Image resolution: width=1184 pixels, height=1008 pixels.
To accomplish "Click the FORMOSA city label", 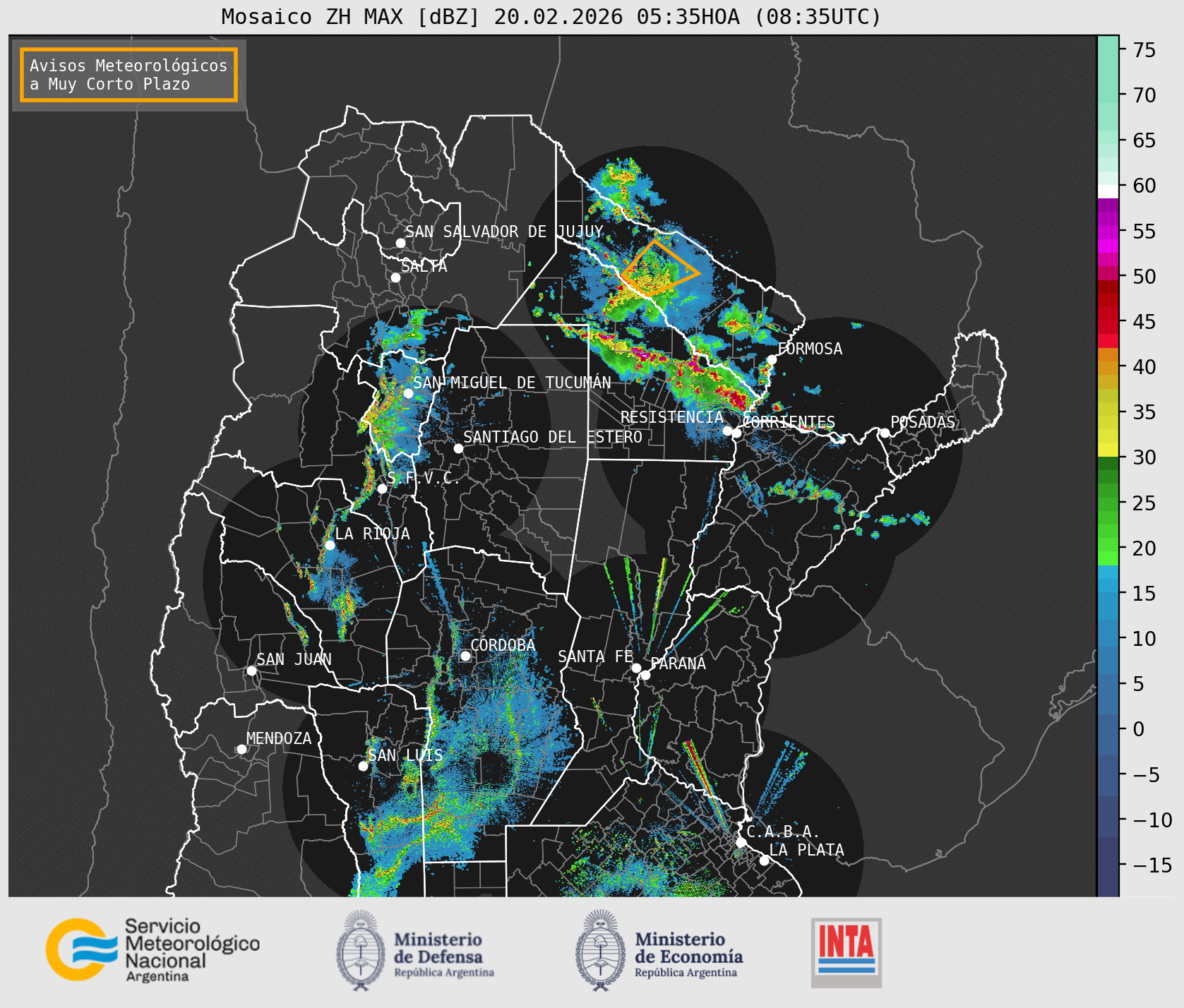I will point(810,349).
